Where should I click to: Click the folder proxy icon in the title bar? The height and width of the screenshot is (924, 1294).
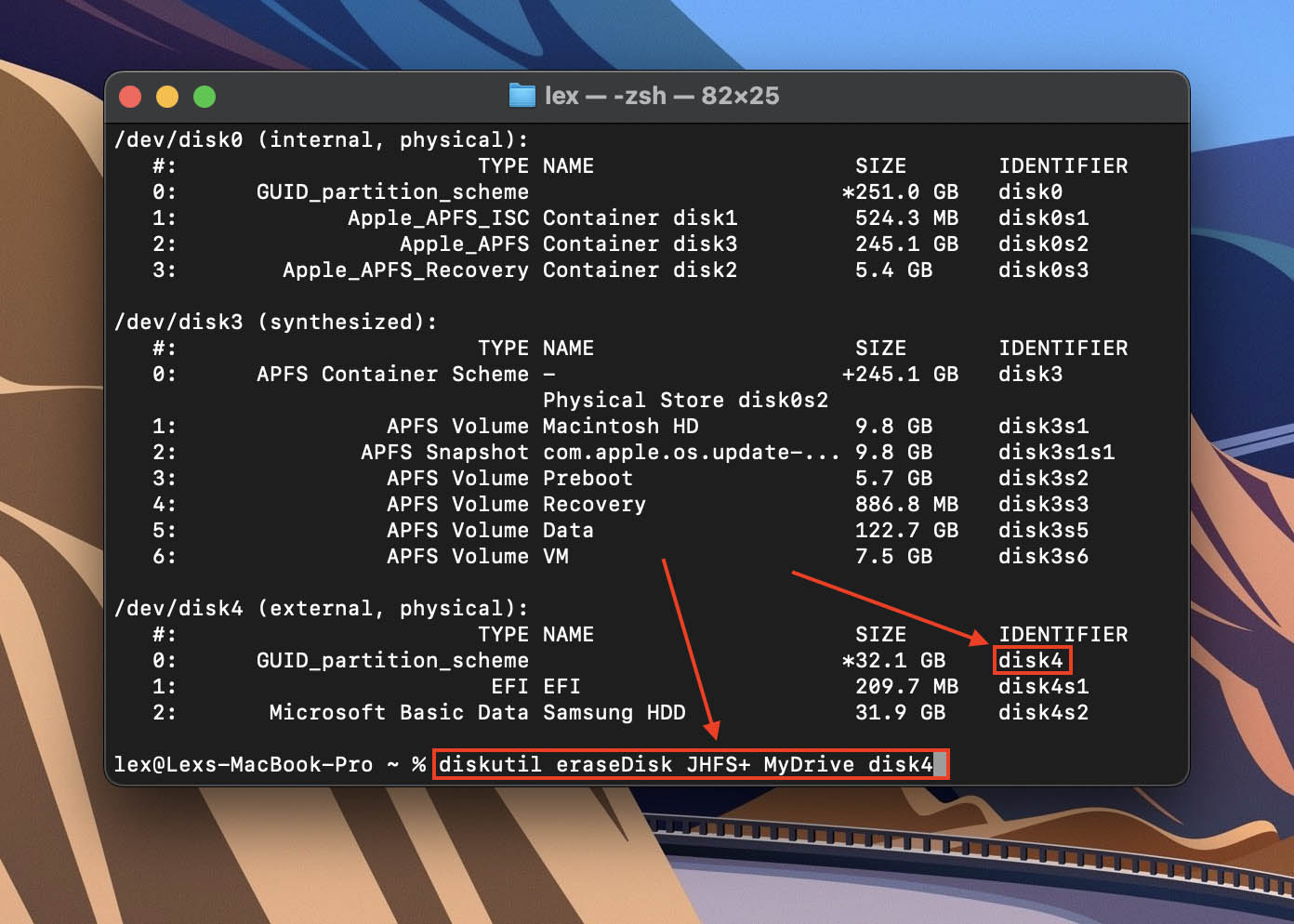pos(522,95)
